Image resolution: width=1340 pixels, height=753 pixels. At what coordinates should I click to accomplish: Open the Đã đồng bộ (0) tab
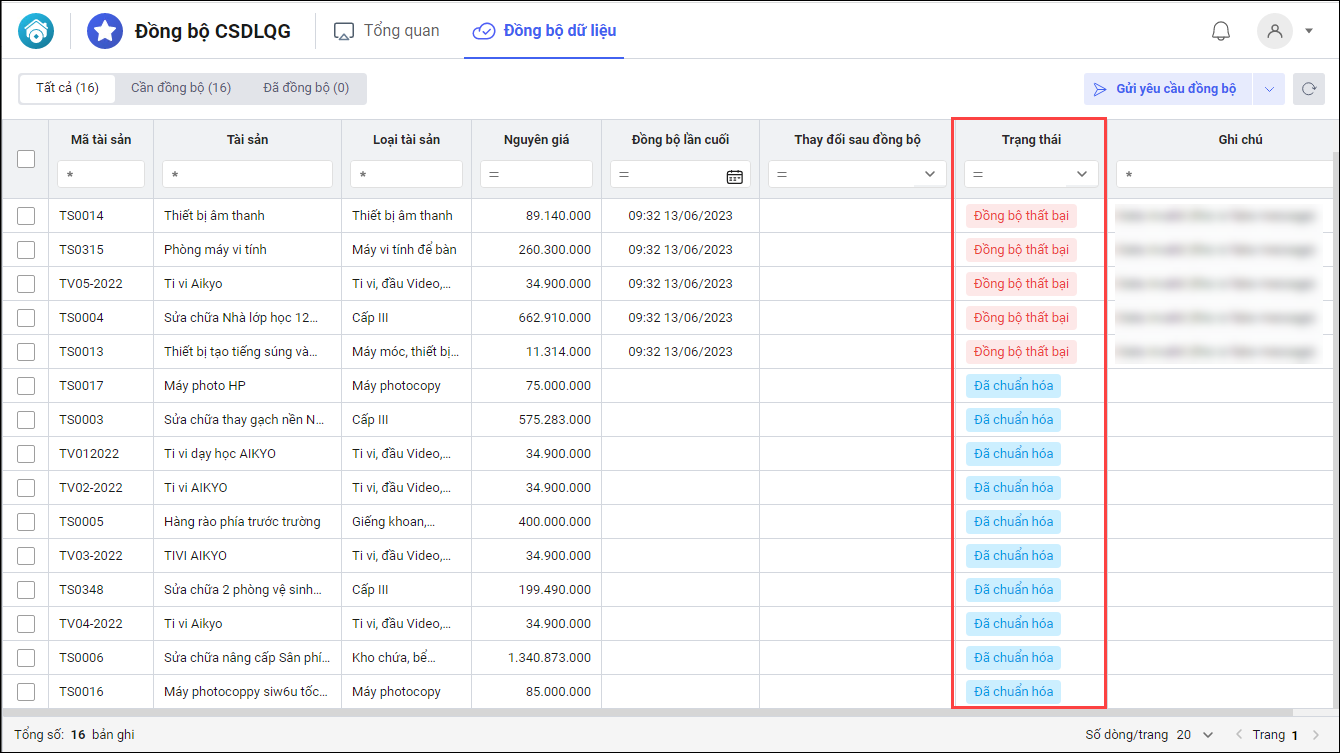[x=306, y=88]
